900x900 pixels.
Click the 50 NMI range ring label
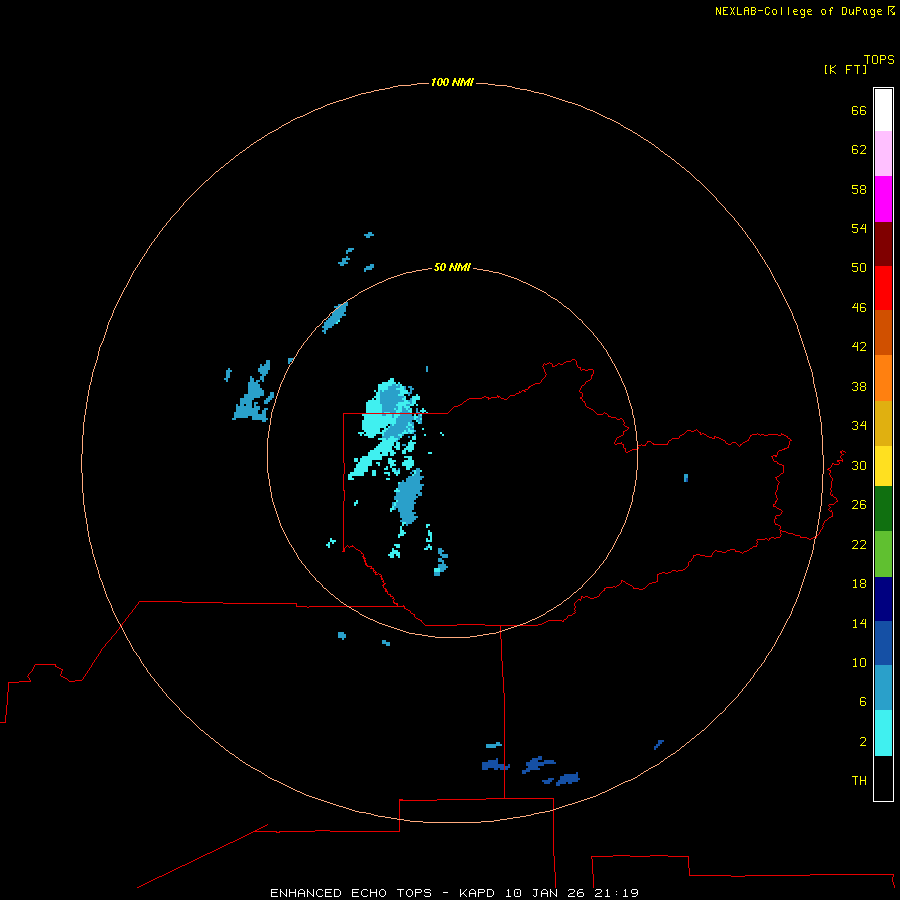(452, 267)
